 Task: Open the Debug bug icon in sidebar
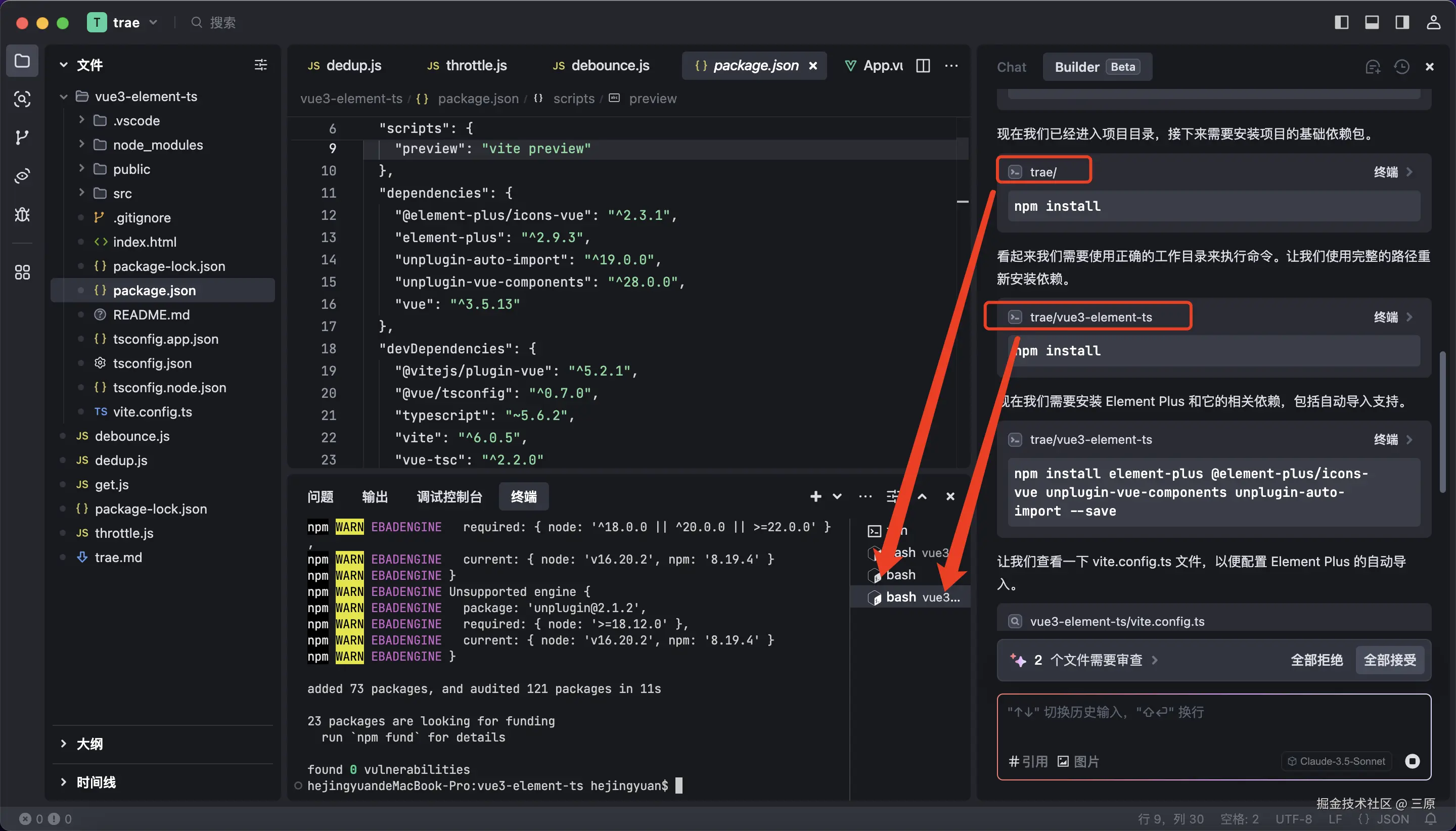click(x=22, y=215)
